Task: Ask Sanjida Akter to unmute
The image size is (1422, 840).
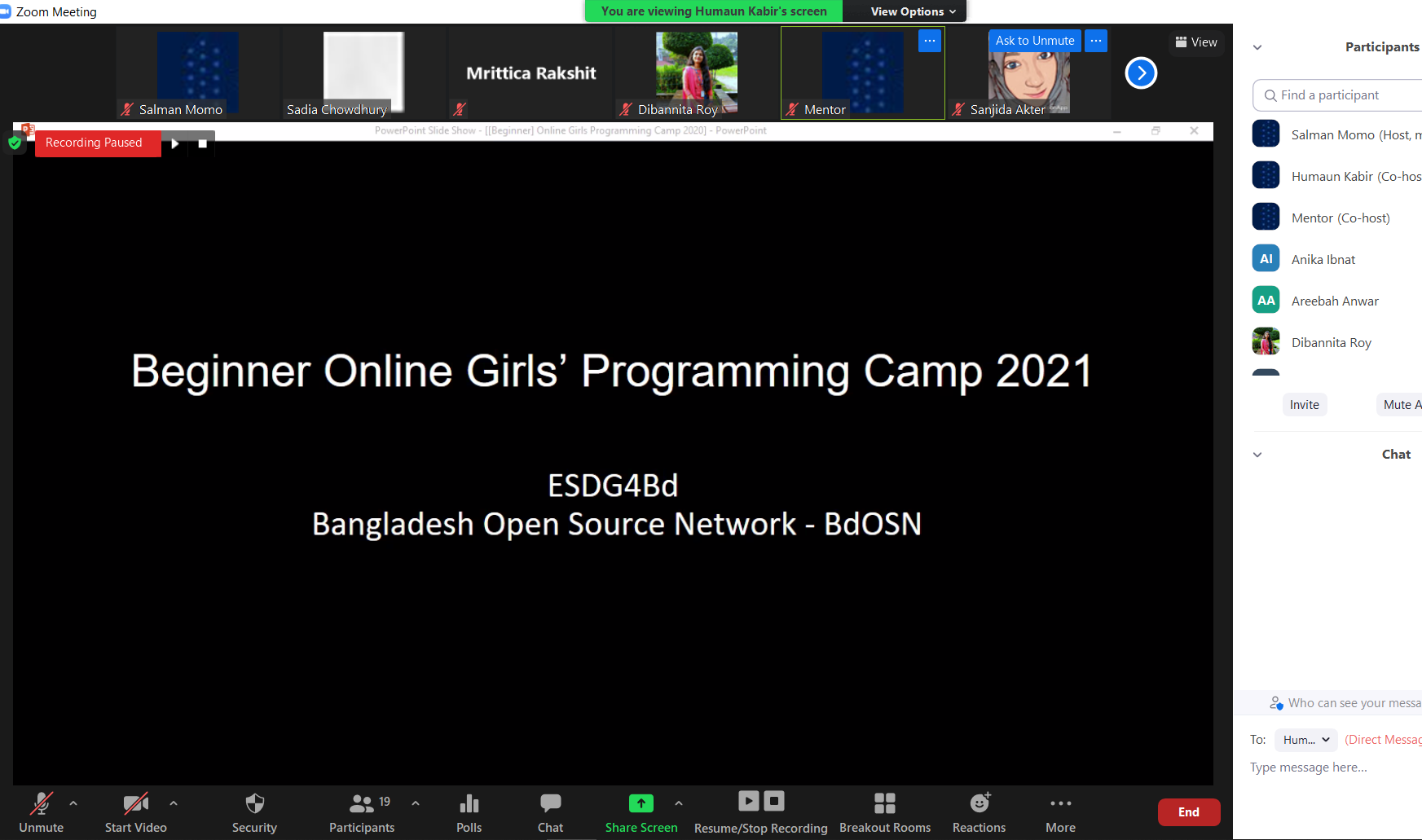Action: (1034, 40)
